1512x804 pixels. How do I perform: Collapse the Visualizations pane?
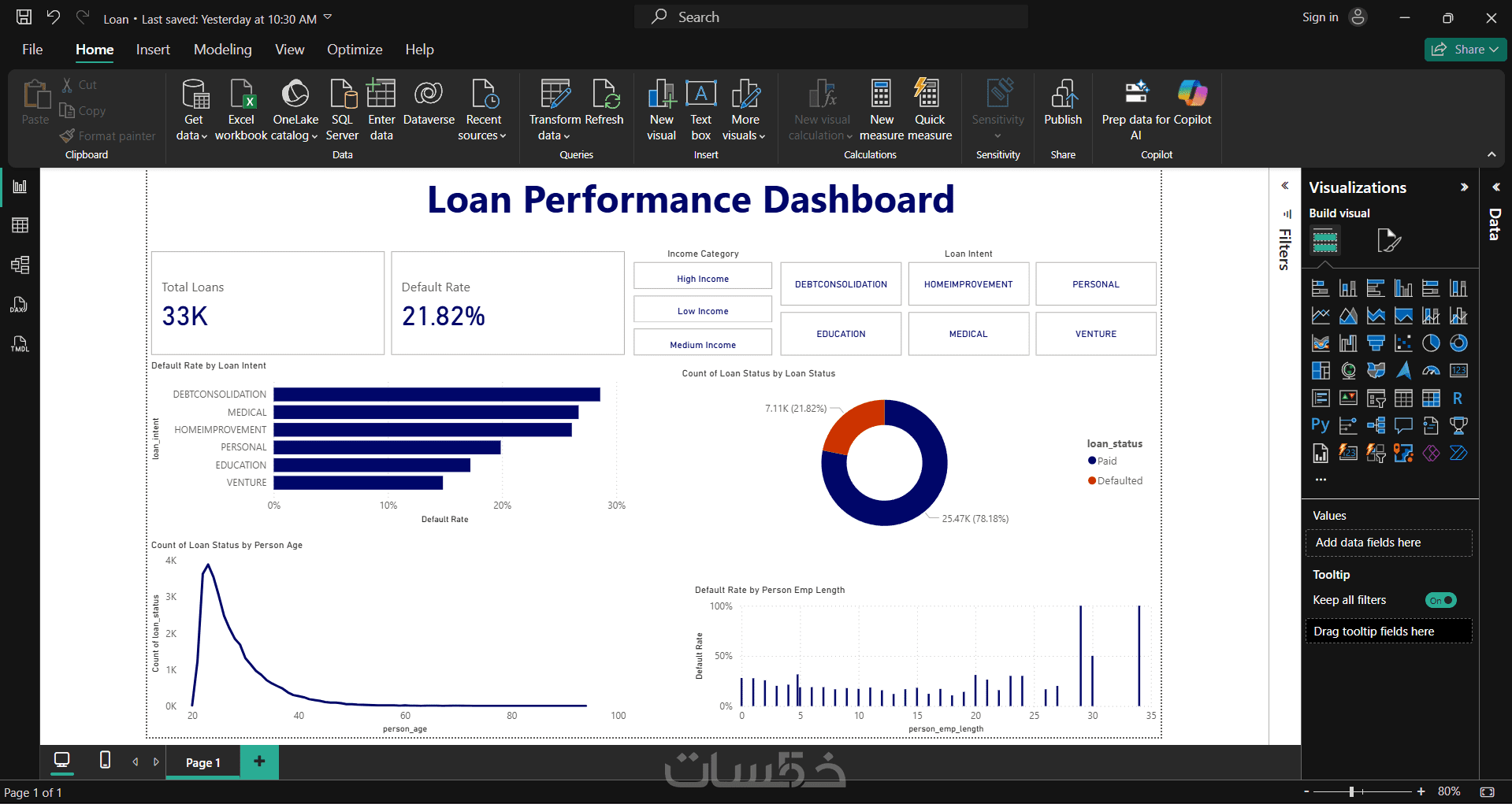tap(1464, 187)
